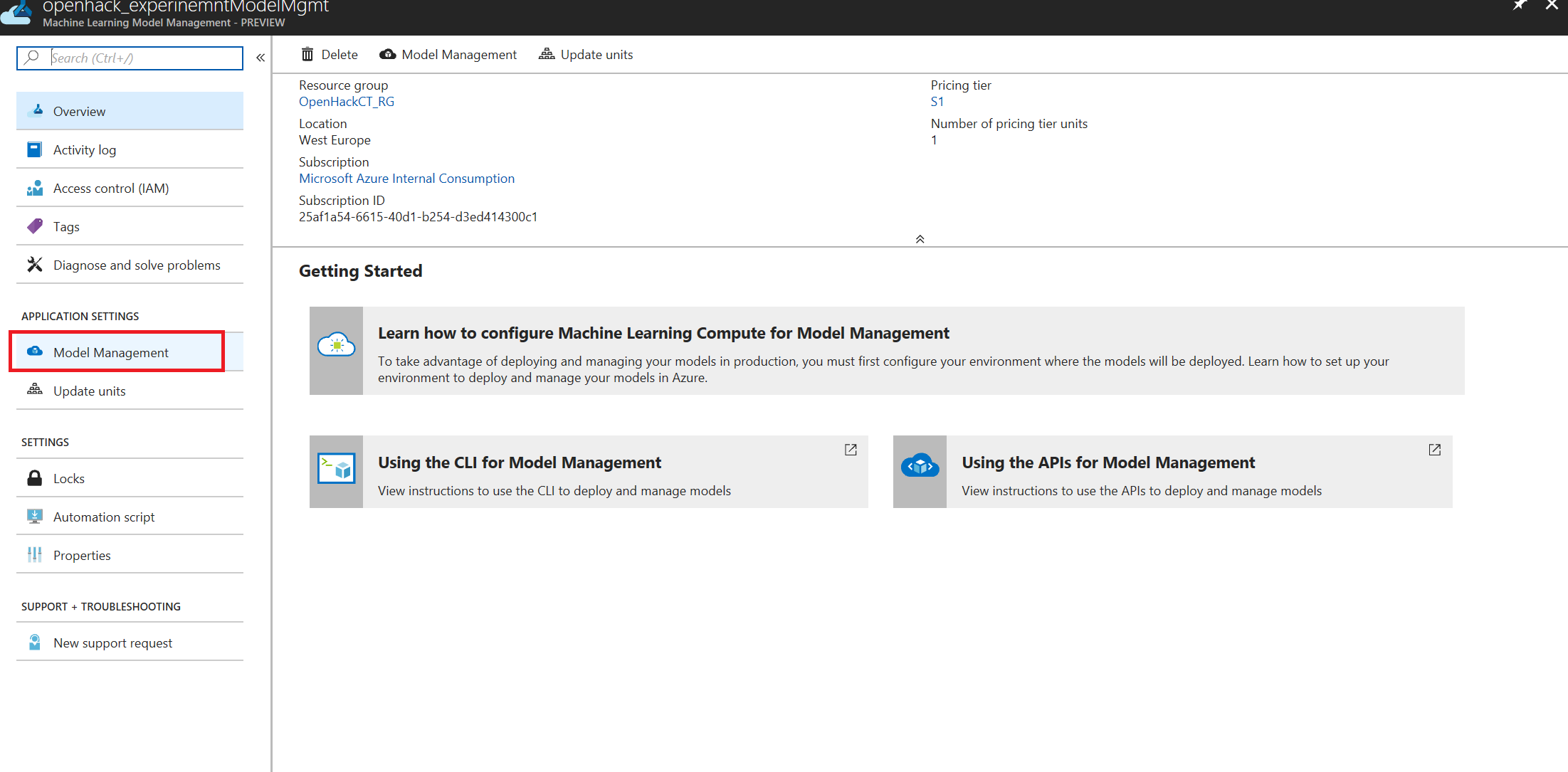The width and height of the screenshot is (1568, 772).
Task: Open Automation script in the sidebar
Action: point(130,517)
